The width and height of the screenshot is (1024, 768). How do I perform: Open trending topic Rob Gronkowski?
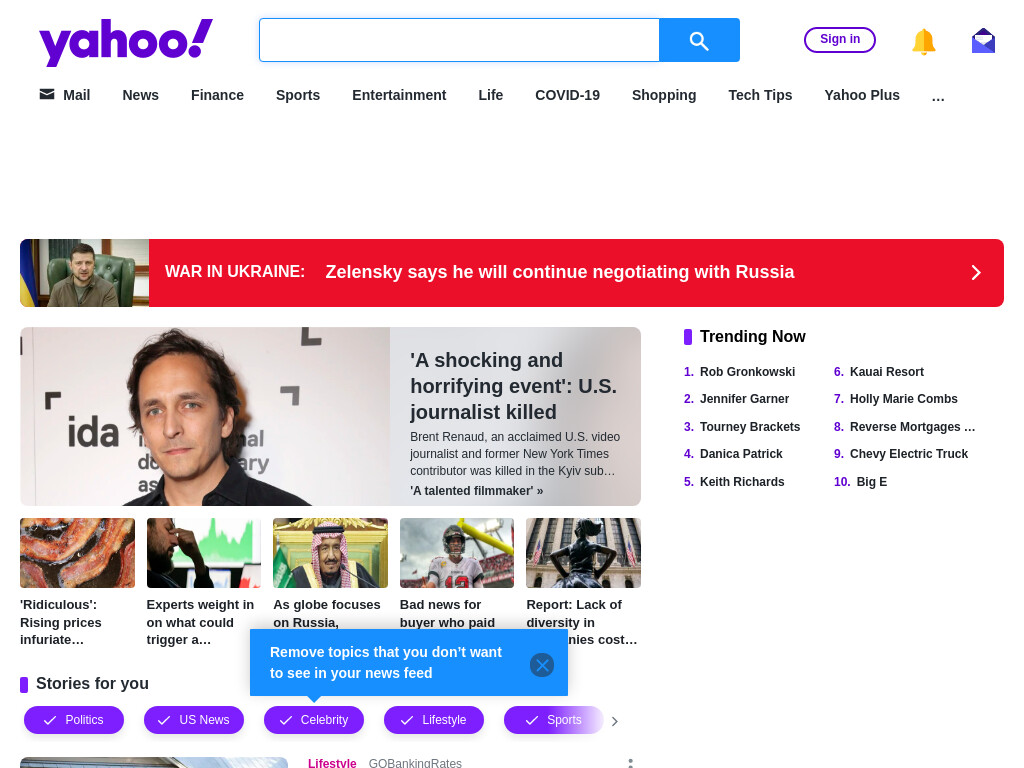[x=747, y=372]
